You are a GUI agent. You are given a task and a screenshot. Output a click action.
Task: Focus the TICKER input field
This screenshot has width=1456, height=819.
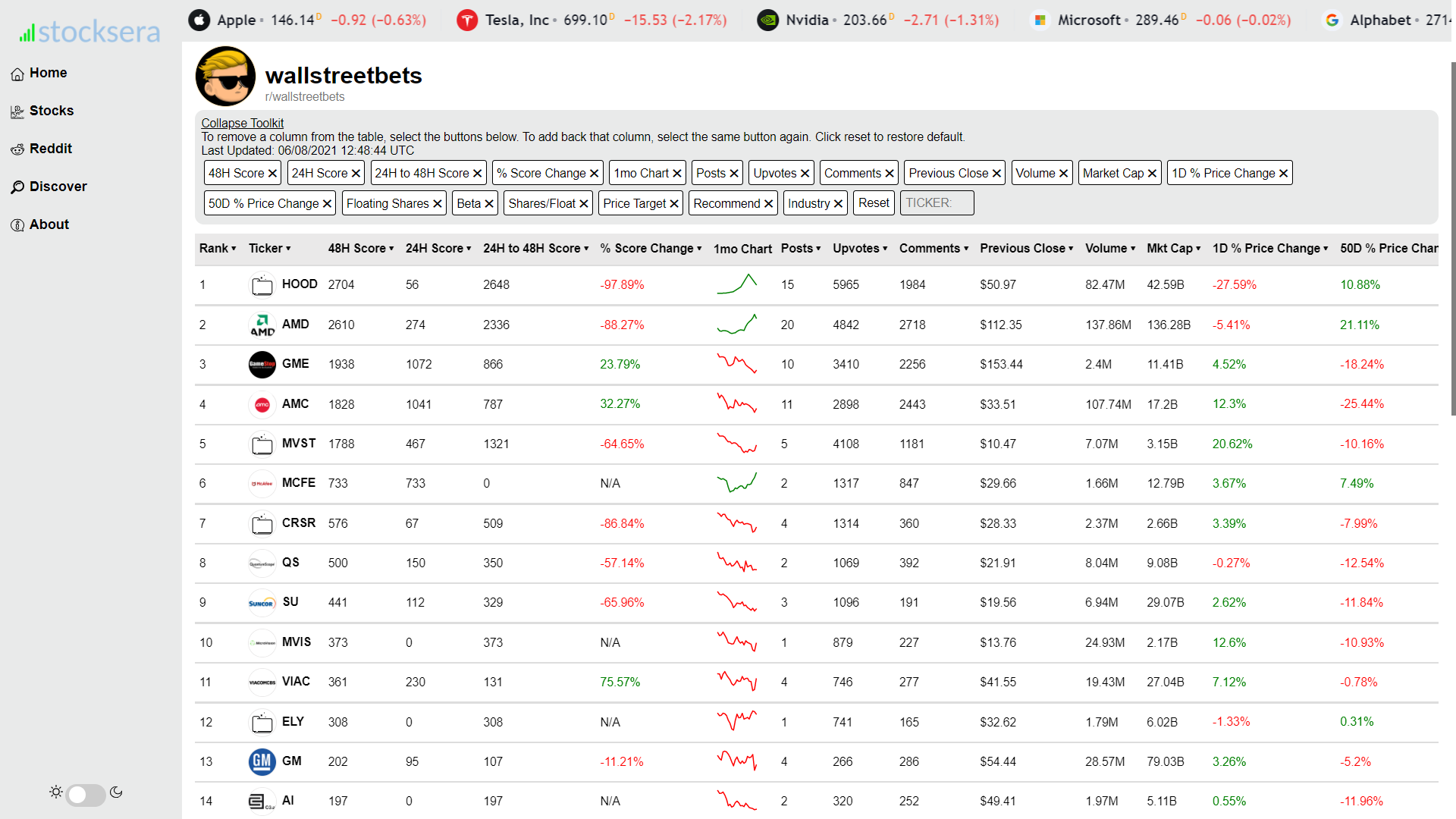(x=937, y=203)
